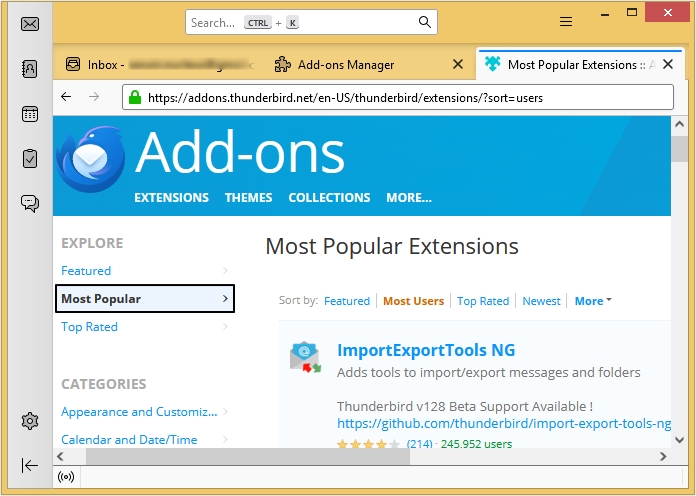Image resolution: width=696 pixels, height=496 pixels.
Task: Click the address URL field
Action: 398,97
